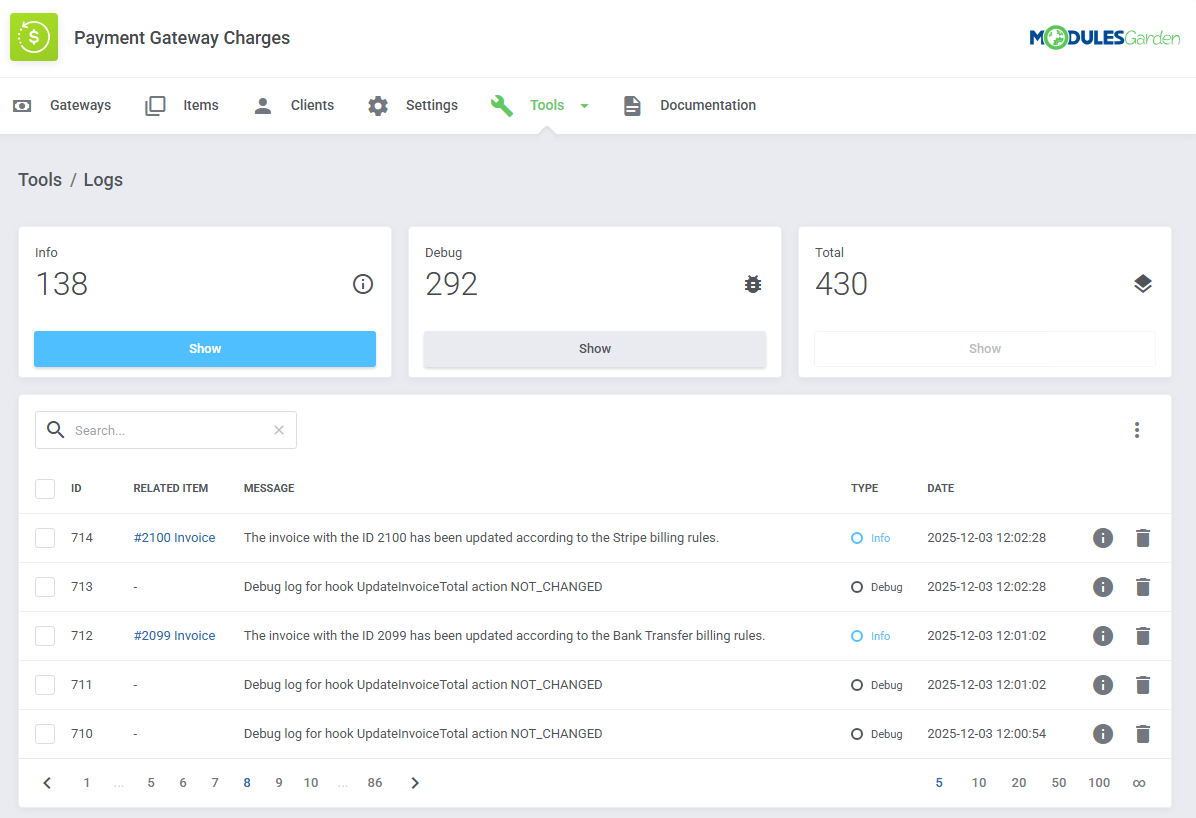Image resolution: width=1196 pixels, height=818 pixels.
Task: Set page size to 50 entries
Action: [x=1058, y=783]
